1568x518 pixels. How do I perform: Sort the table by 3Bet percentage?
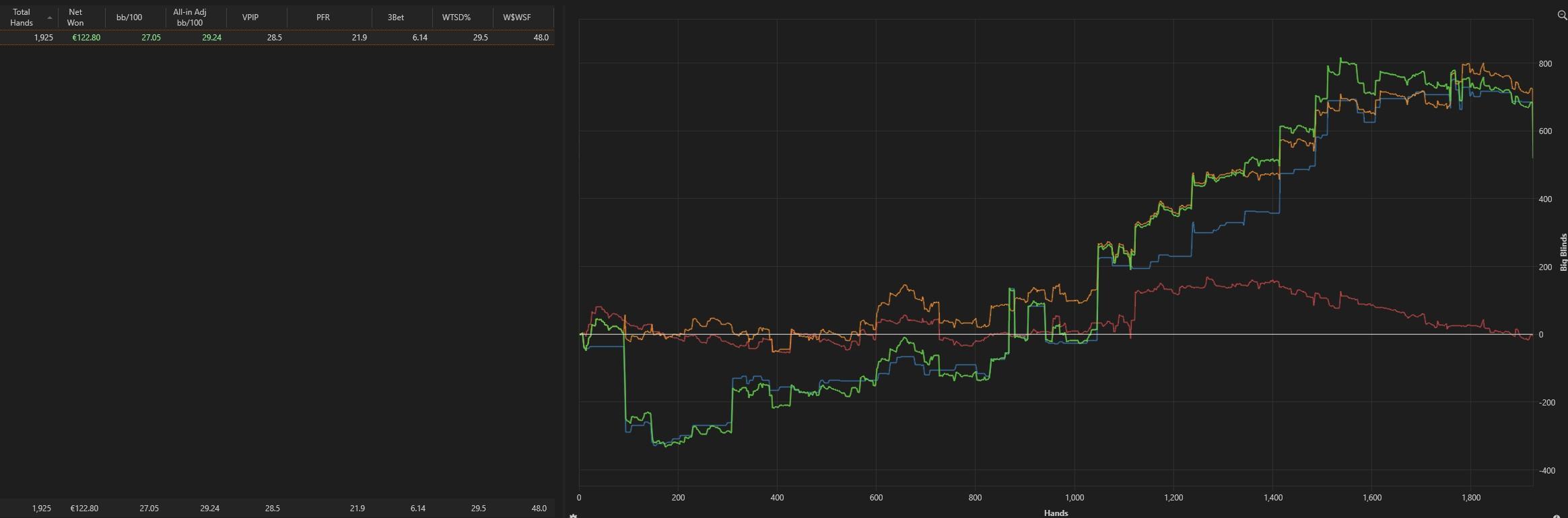396,17
